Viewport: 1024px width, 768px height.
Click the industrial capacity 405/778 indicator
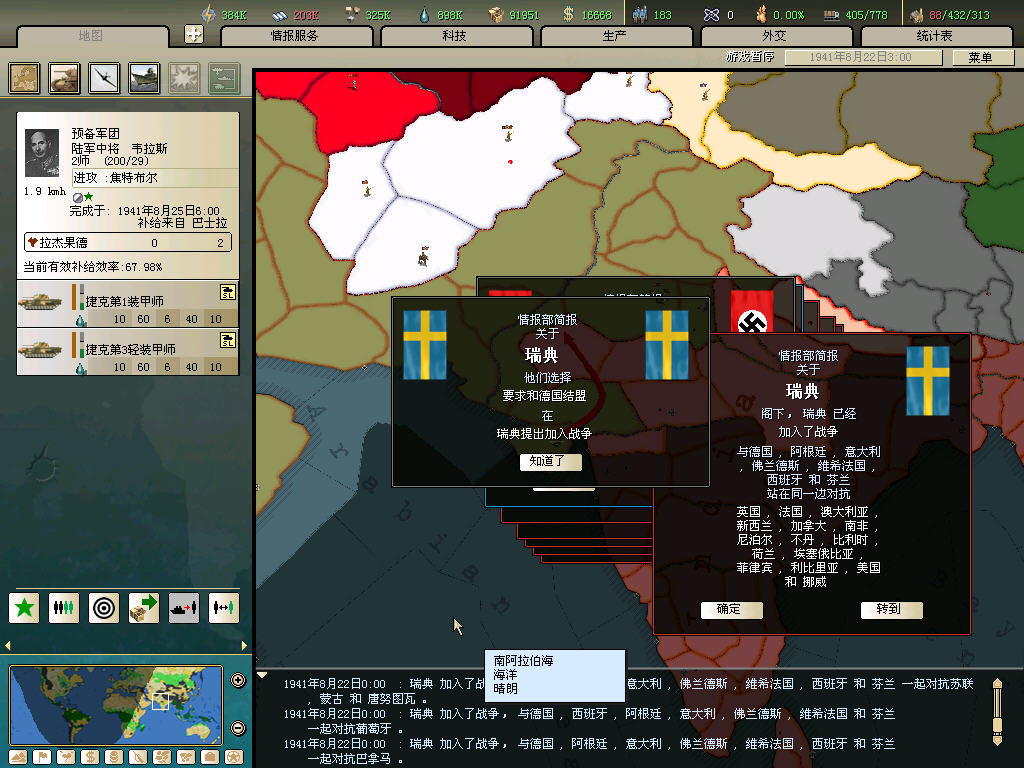(x=856, y=14)
